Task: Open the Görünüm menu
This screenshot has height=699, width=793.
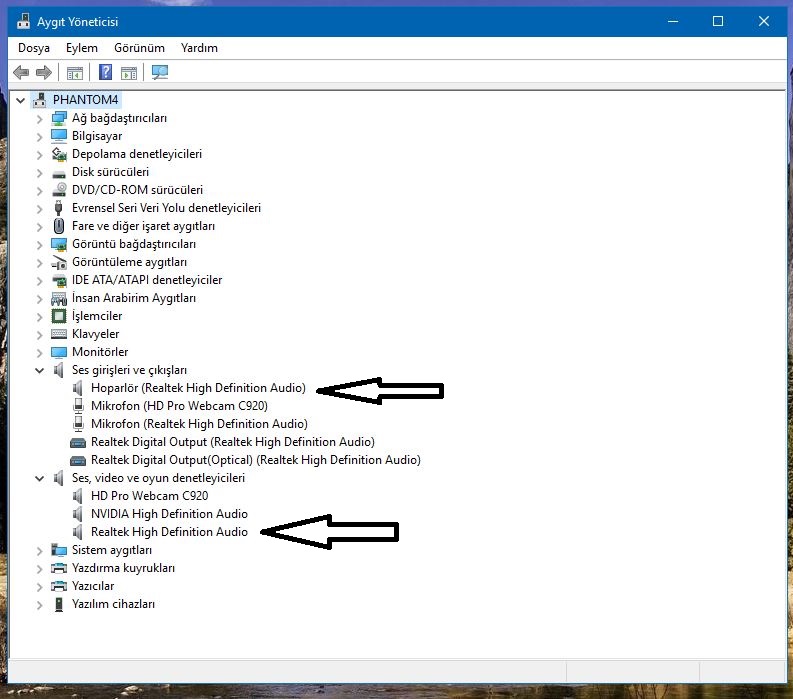Action: 139,48
